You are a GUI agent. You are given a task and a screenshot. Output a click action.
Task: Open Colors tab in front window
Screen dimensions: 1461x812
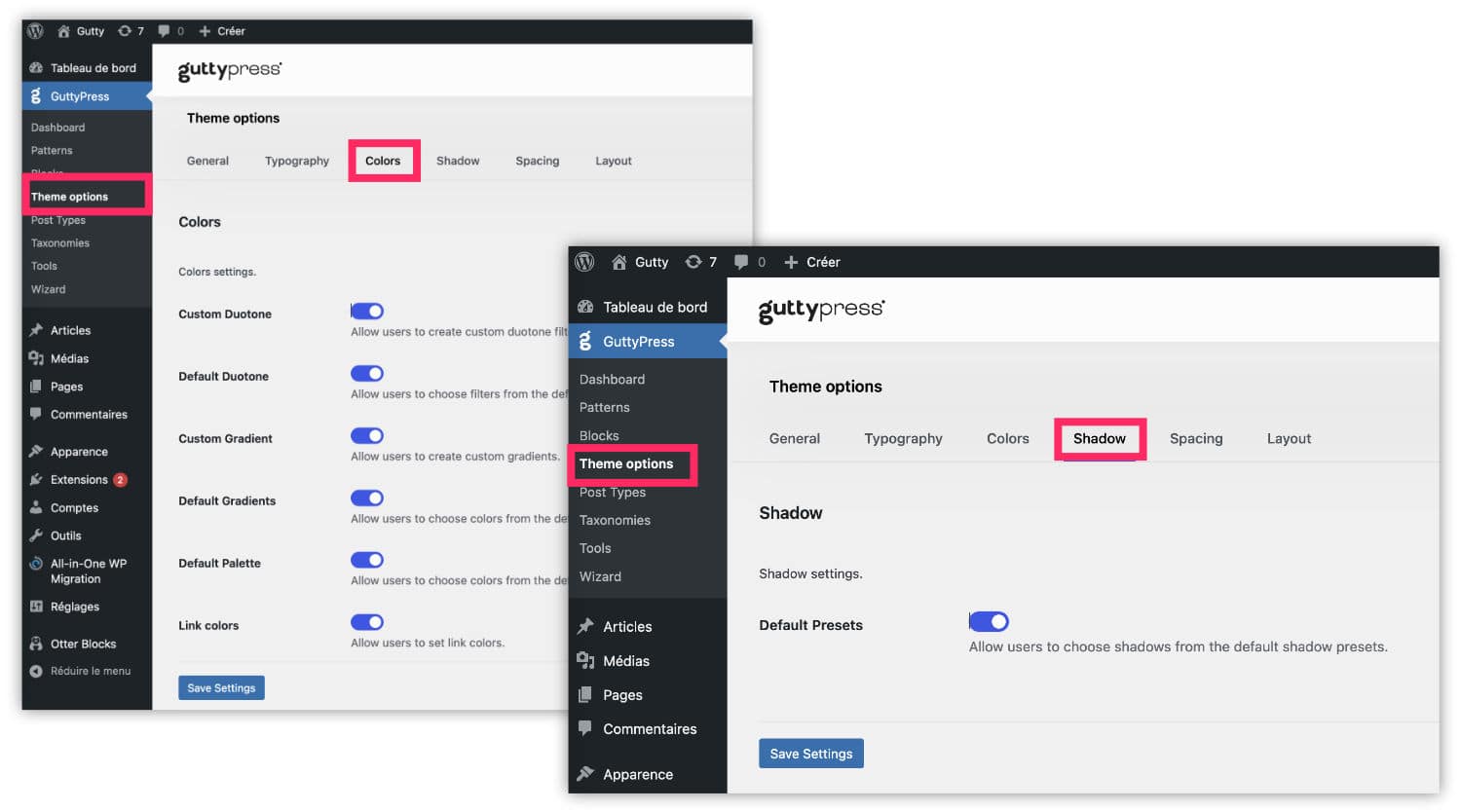coord(1008,438)
